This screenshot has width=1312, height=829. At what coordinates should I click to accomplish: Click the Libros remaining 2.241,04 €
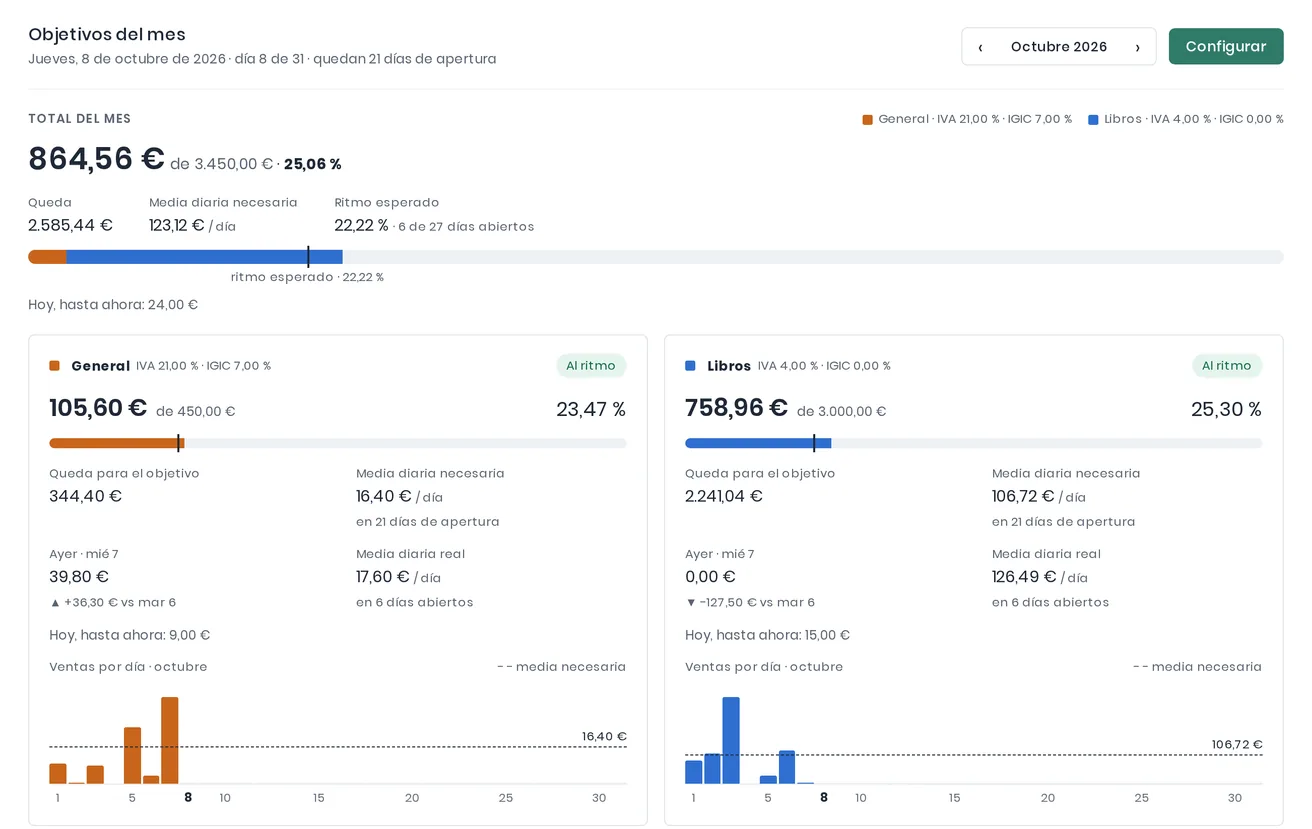724,496
